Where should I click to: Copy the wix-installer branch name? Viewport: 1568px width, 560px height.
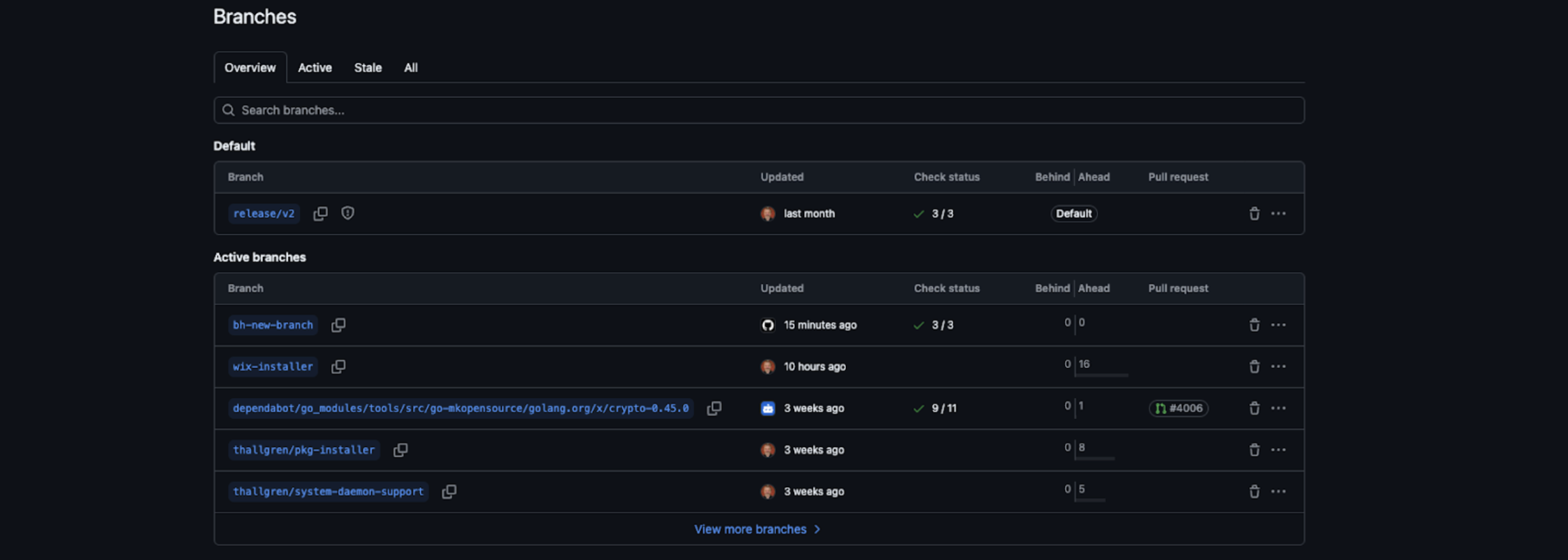pyautogui.click(x=338, y=367)
